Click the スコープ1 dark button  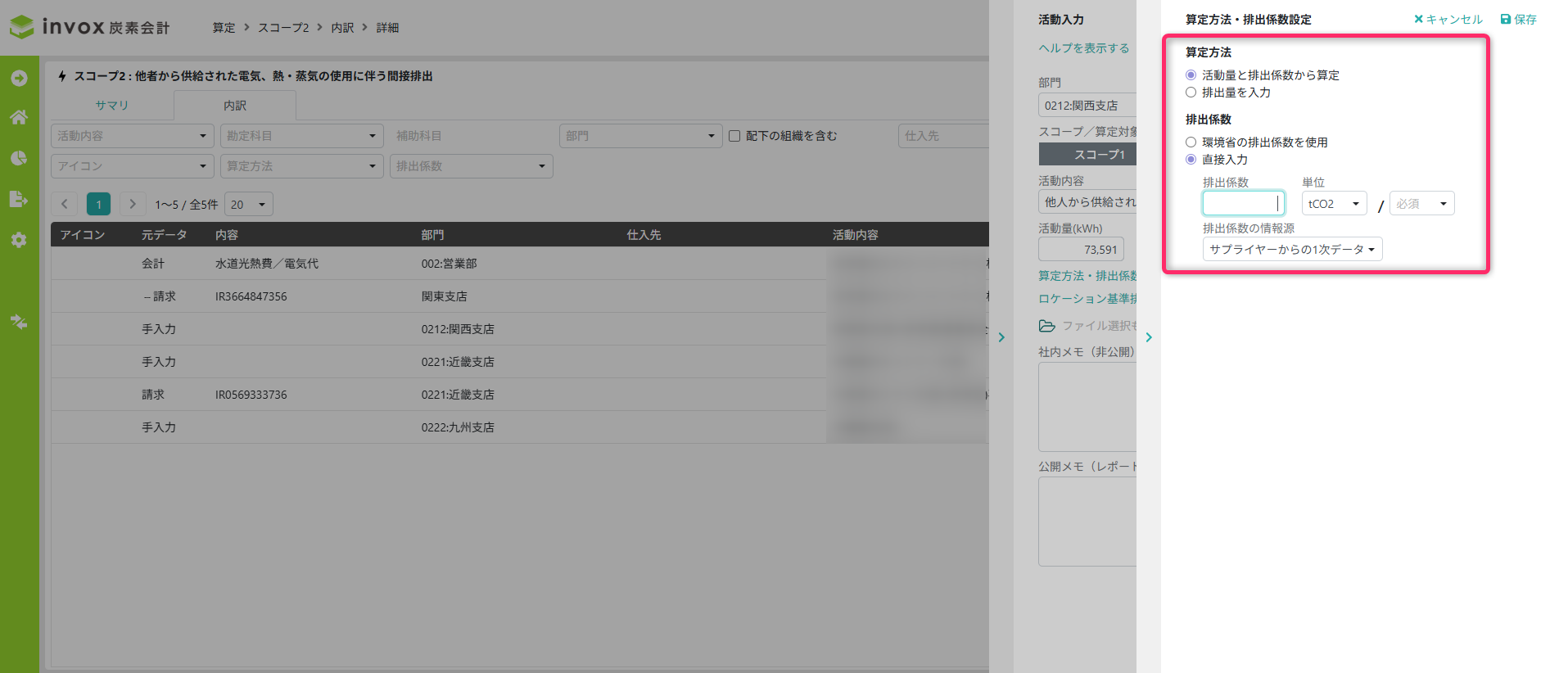point(1087,154)
